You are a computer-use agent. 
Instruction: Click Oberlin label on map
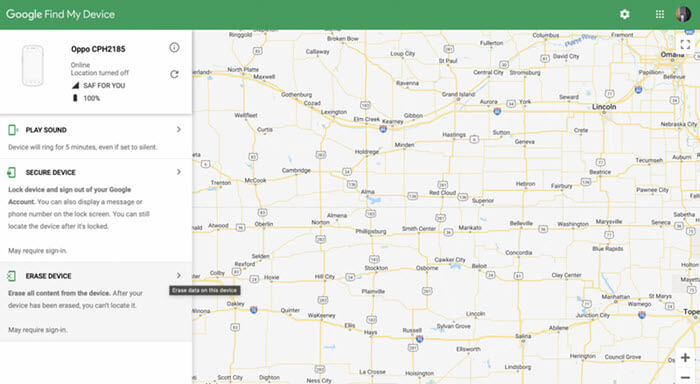point(264,224)
